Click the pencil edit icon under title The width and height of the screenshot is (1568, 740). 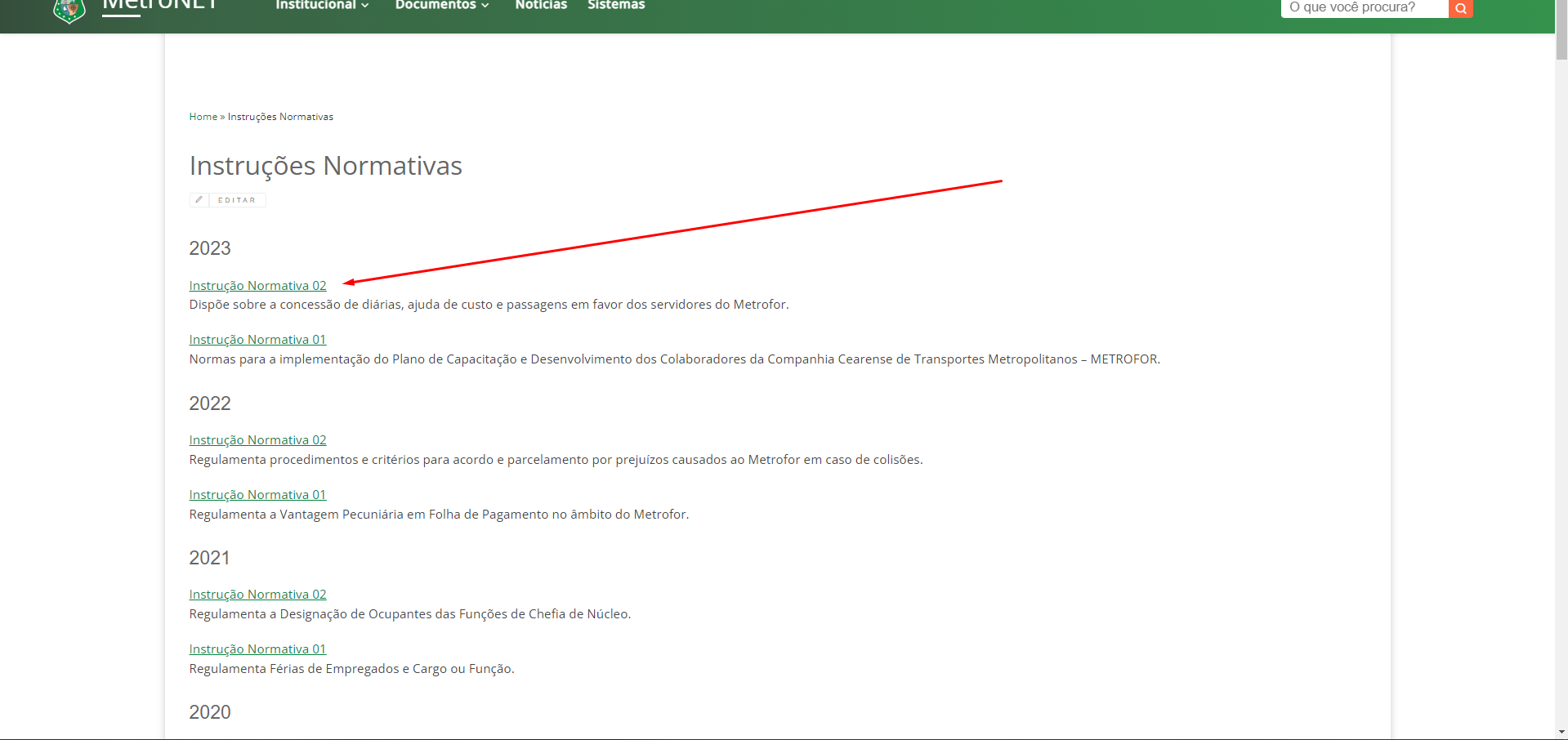(199, 200)
